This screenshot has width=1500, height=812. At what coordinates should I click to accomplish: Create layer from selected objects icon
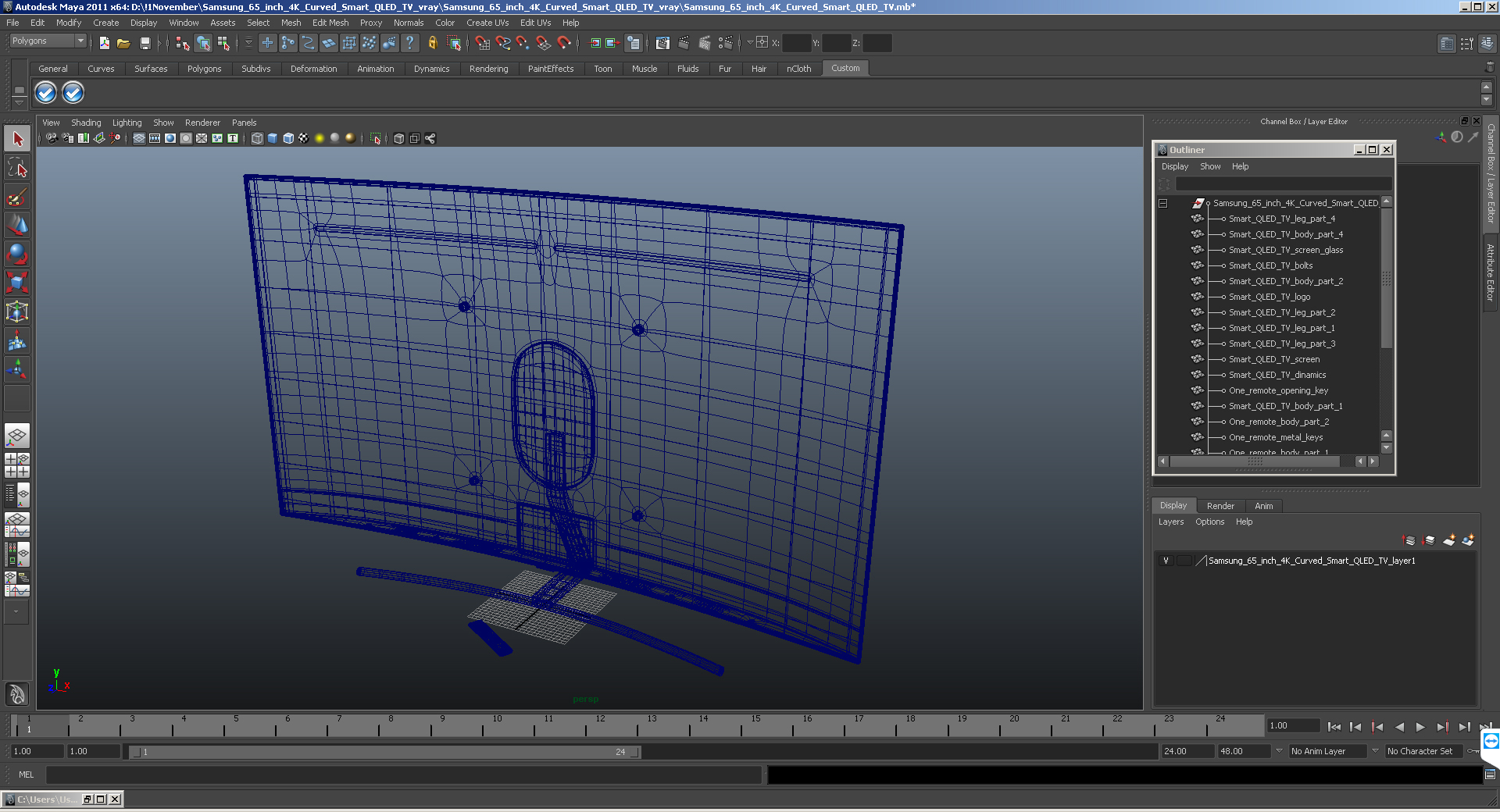(x=1468, y=540)
